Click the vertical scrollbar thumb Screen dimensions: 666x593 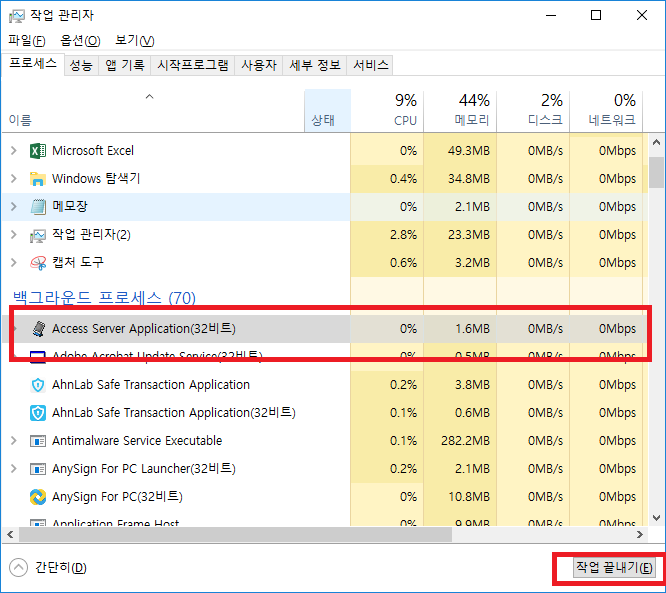coord(657,172)
